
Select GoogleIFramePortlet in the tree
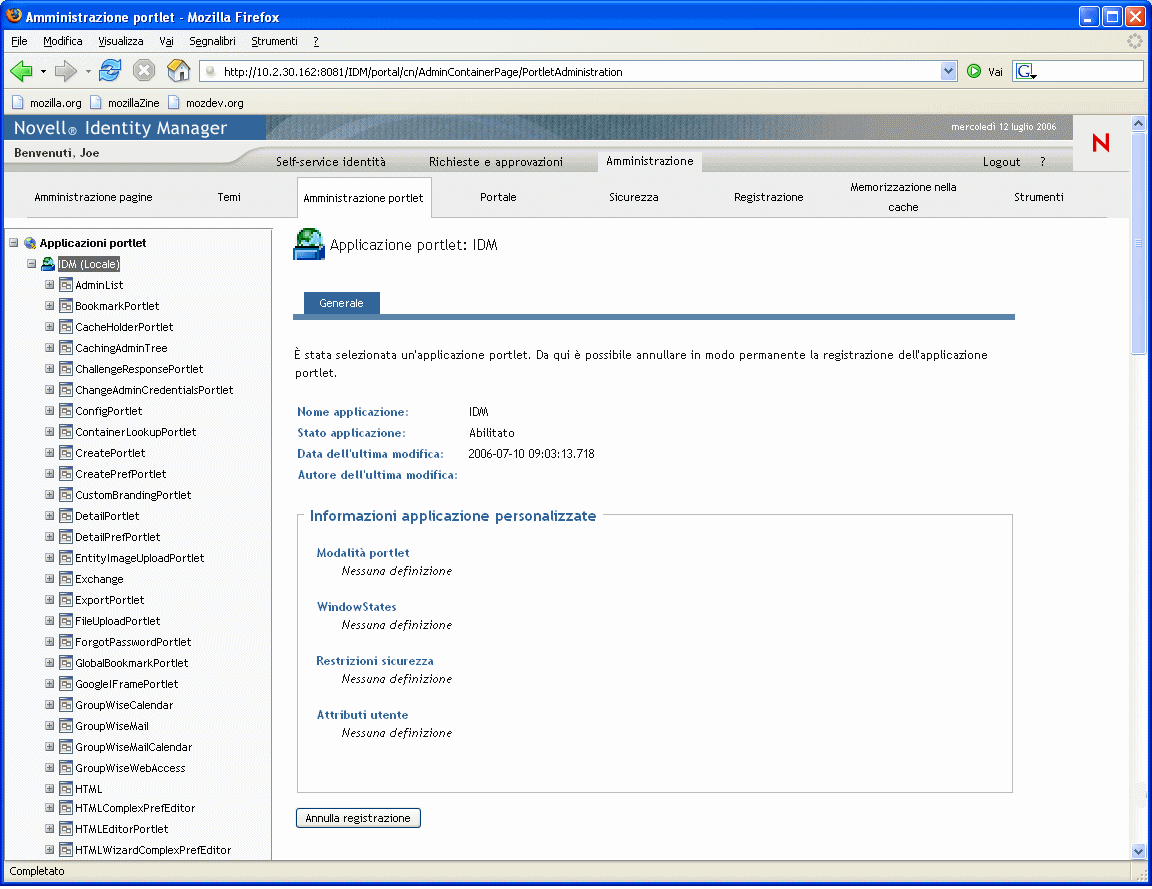pos(126,684)
